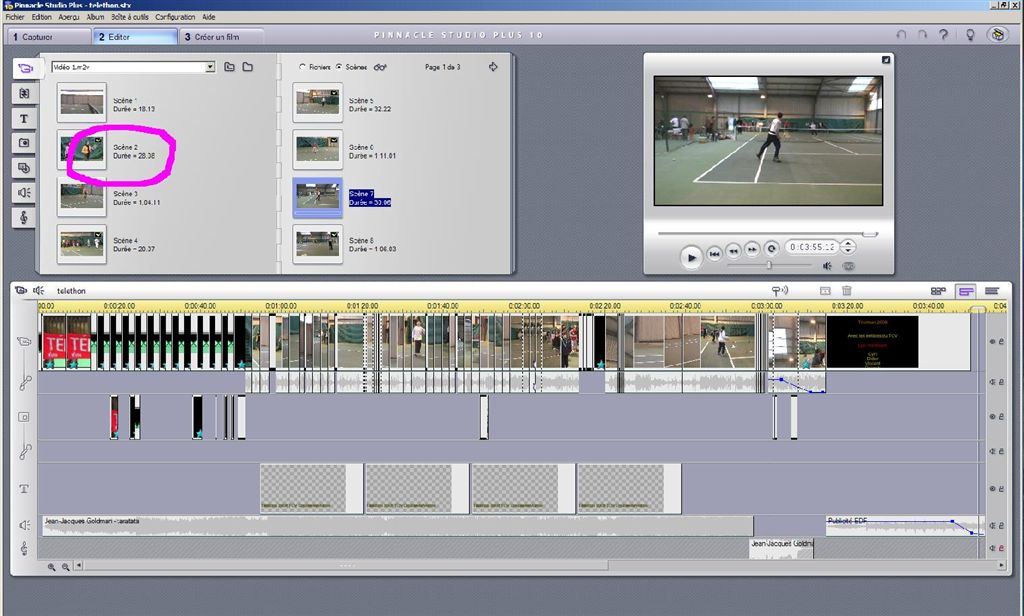Toggle lock on the overlay track

(1001, 416)
